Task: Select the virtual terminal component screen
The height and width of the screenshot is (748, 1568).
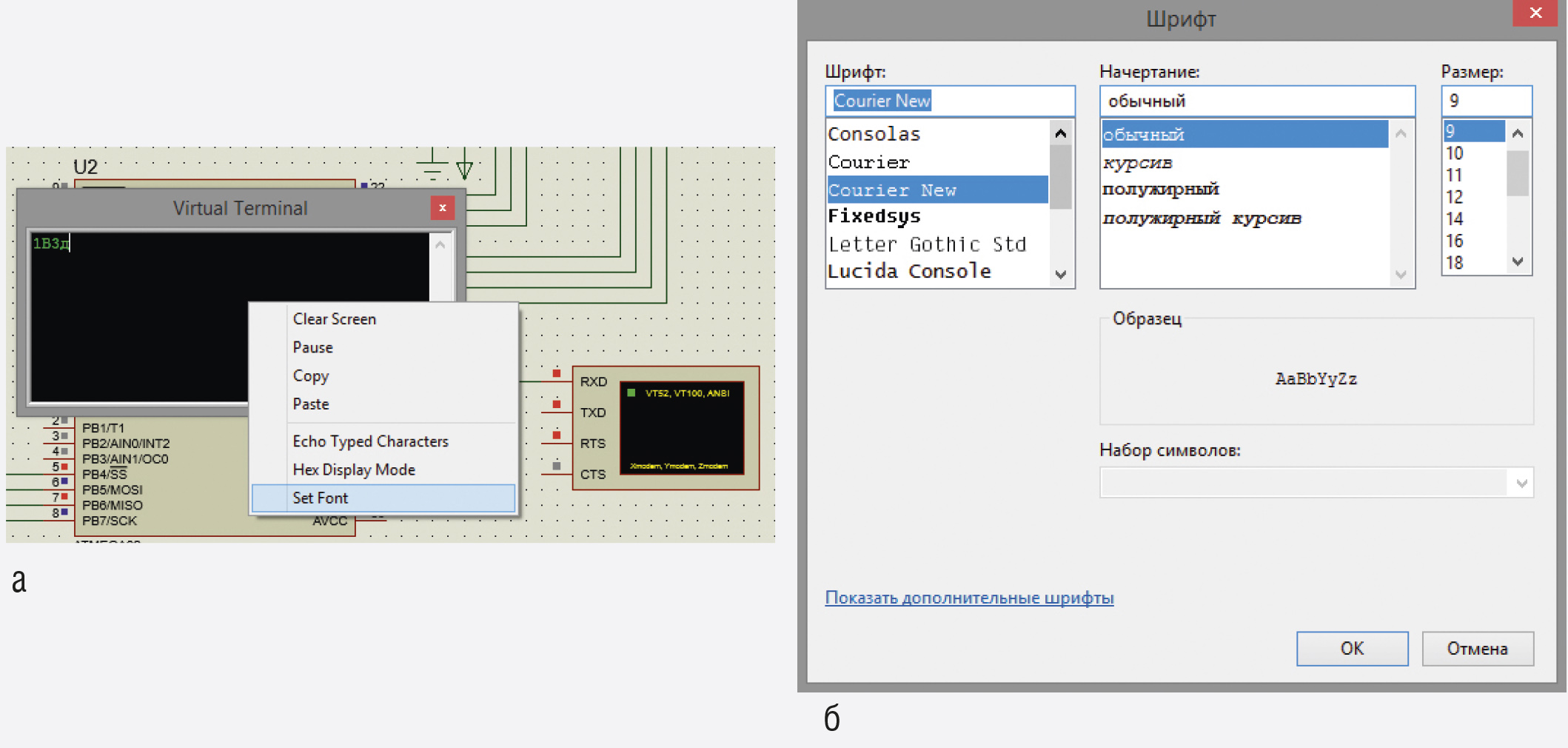Action: point(682,429)
